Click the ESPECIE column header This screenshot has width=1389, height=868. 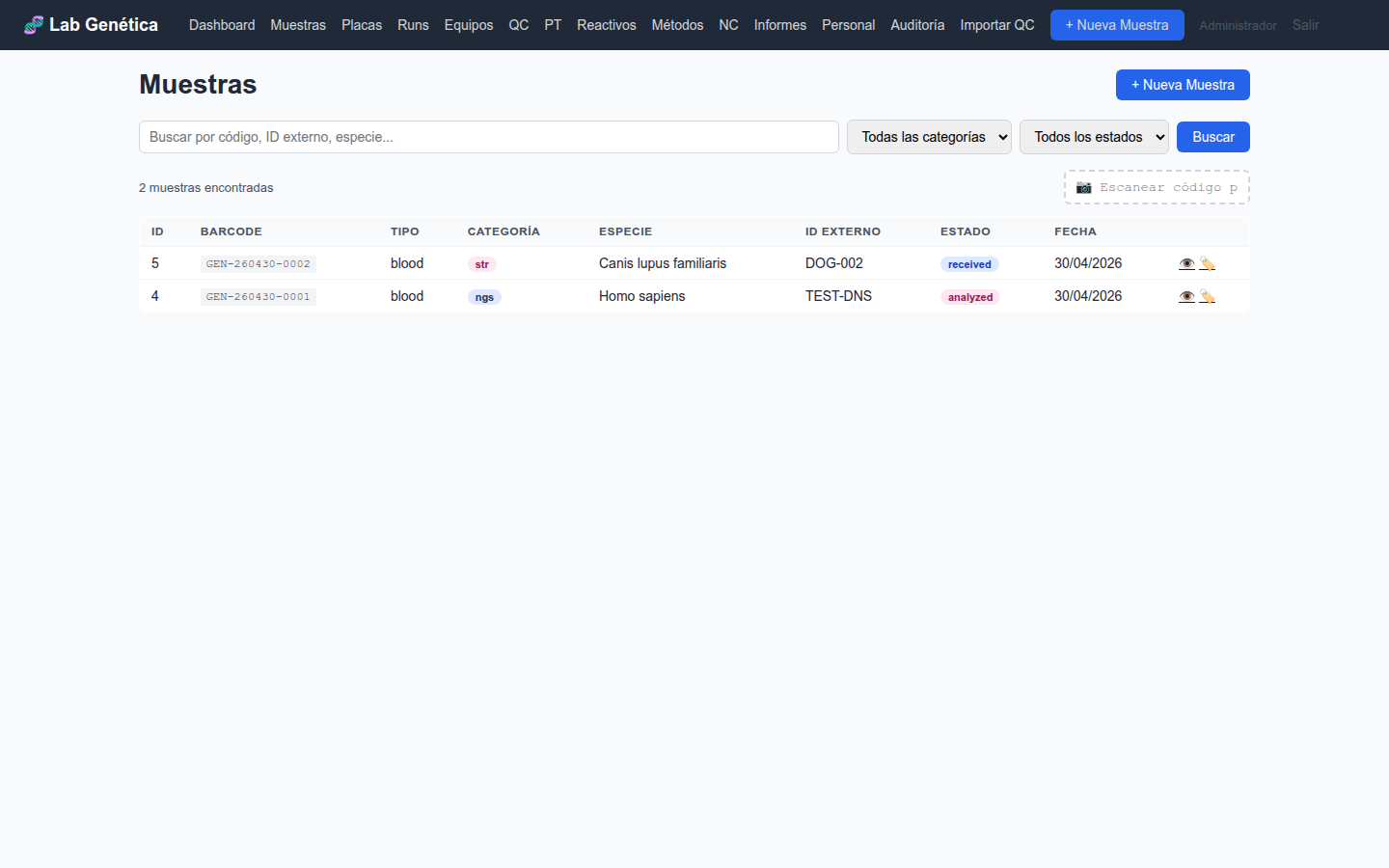(625, 231)
